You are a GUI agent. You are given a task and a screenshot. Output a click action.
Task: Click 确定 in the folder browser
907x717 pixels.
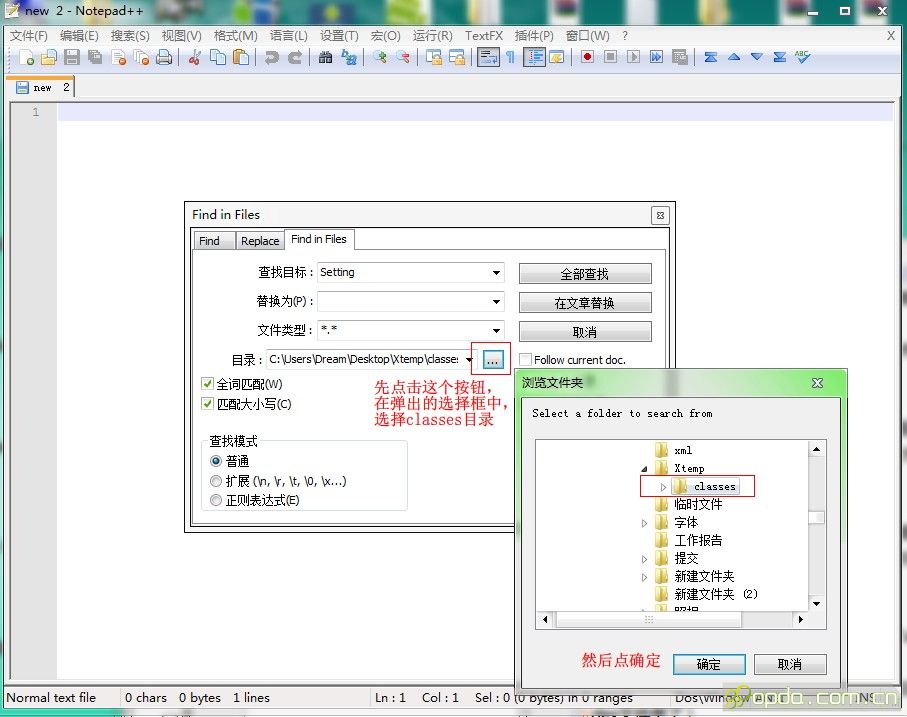pos(708,664)
